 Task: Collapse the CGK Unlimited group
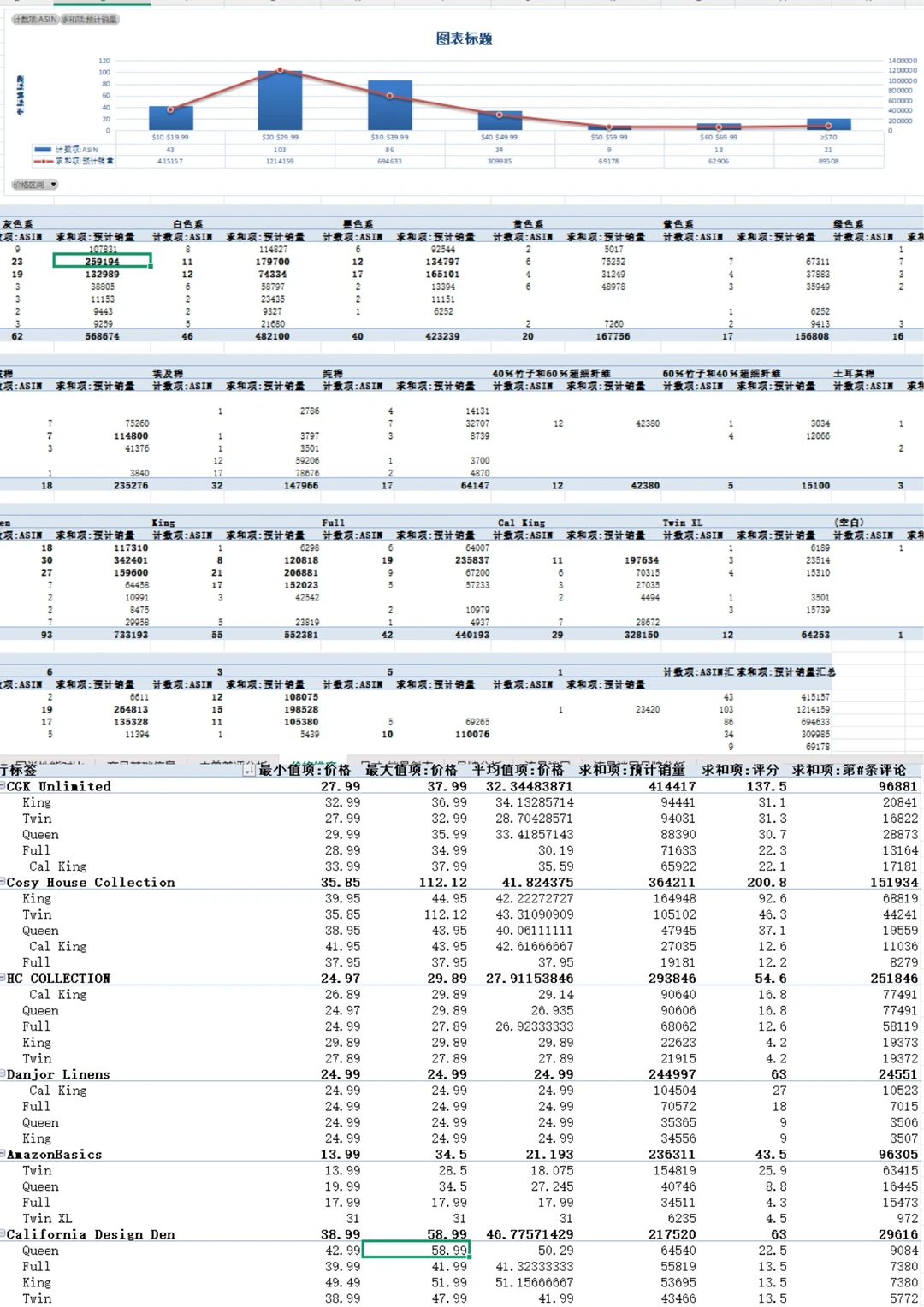tap(3, 786)
